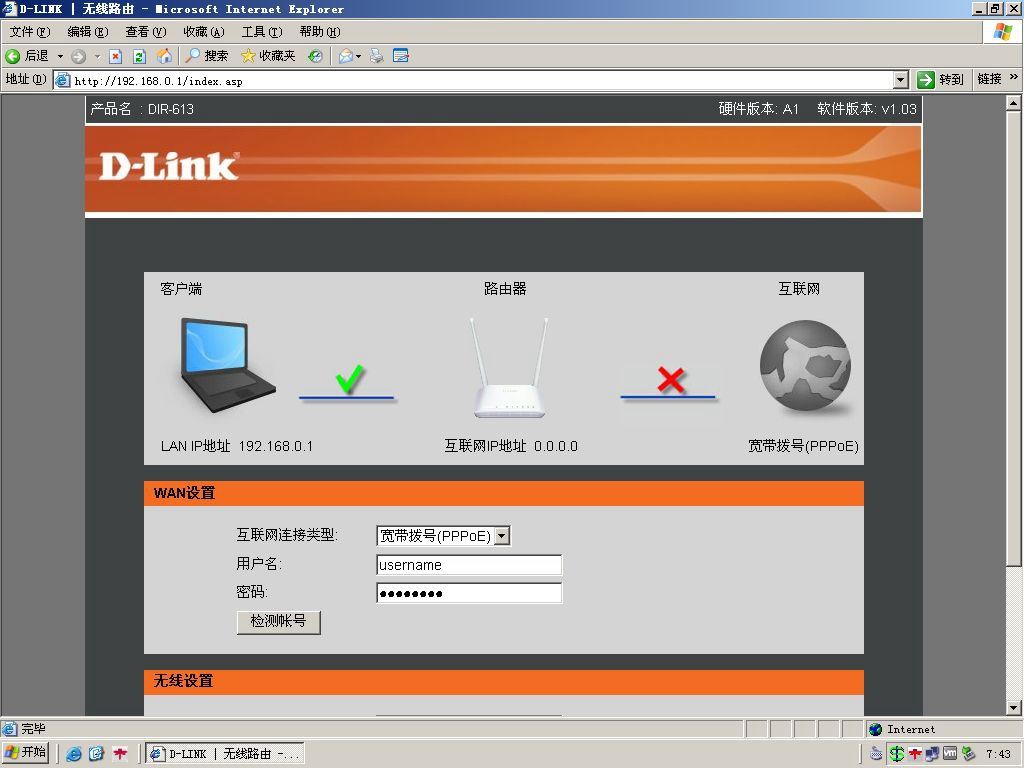The height and width of the screenshot is (768, 1024).
Task: Open the 收藏夹 favorites star button
Action: 268,56
